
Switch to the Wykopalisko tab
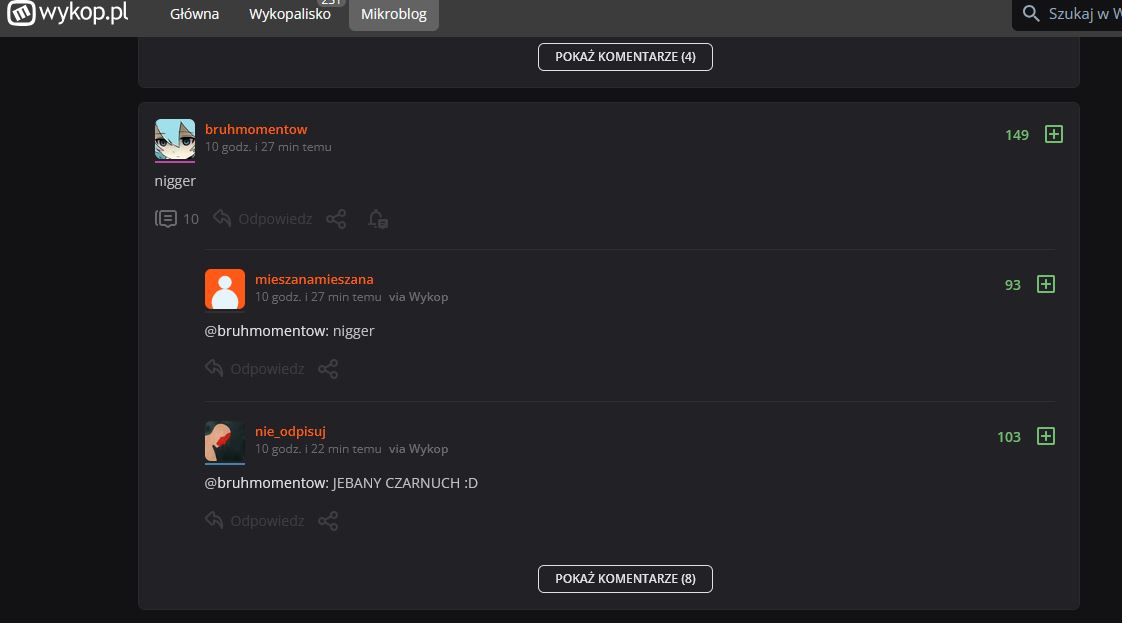290,14
